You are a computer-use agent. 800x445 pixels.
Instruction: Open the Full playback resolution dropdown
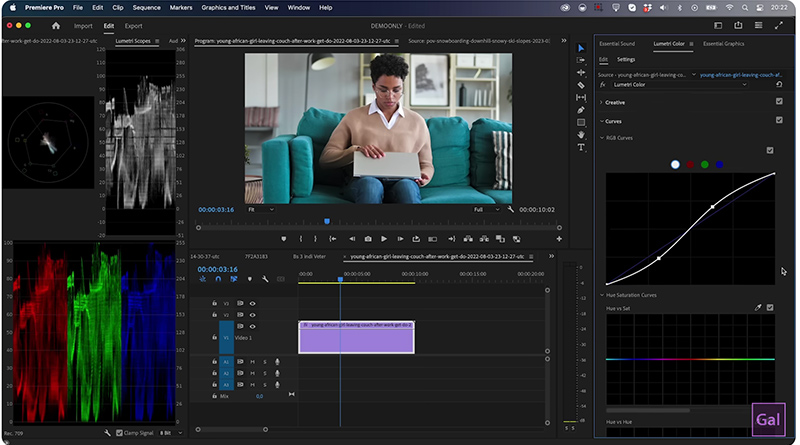(x=486, y=210)
